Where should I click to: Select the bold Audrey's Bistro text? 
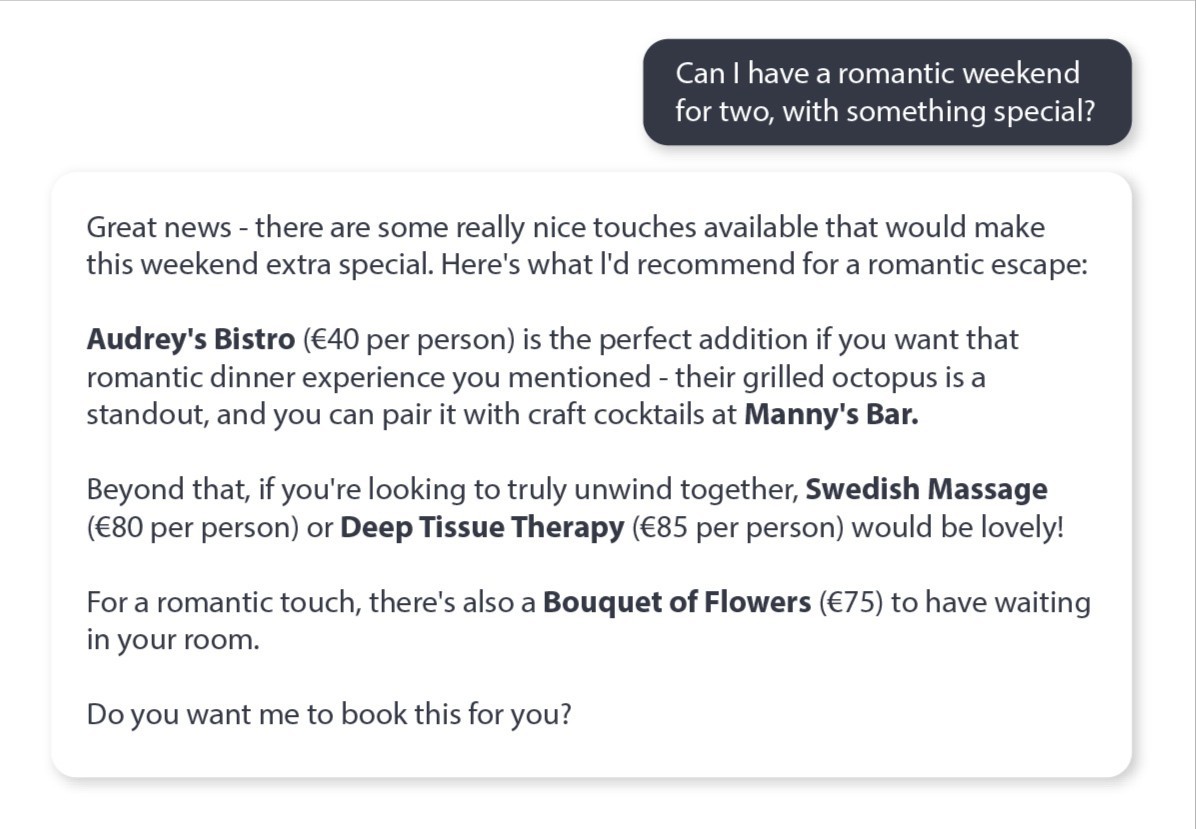(191, 339)
